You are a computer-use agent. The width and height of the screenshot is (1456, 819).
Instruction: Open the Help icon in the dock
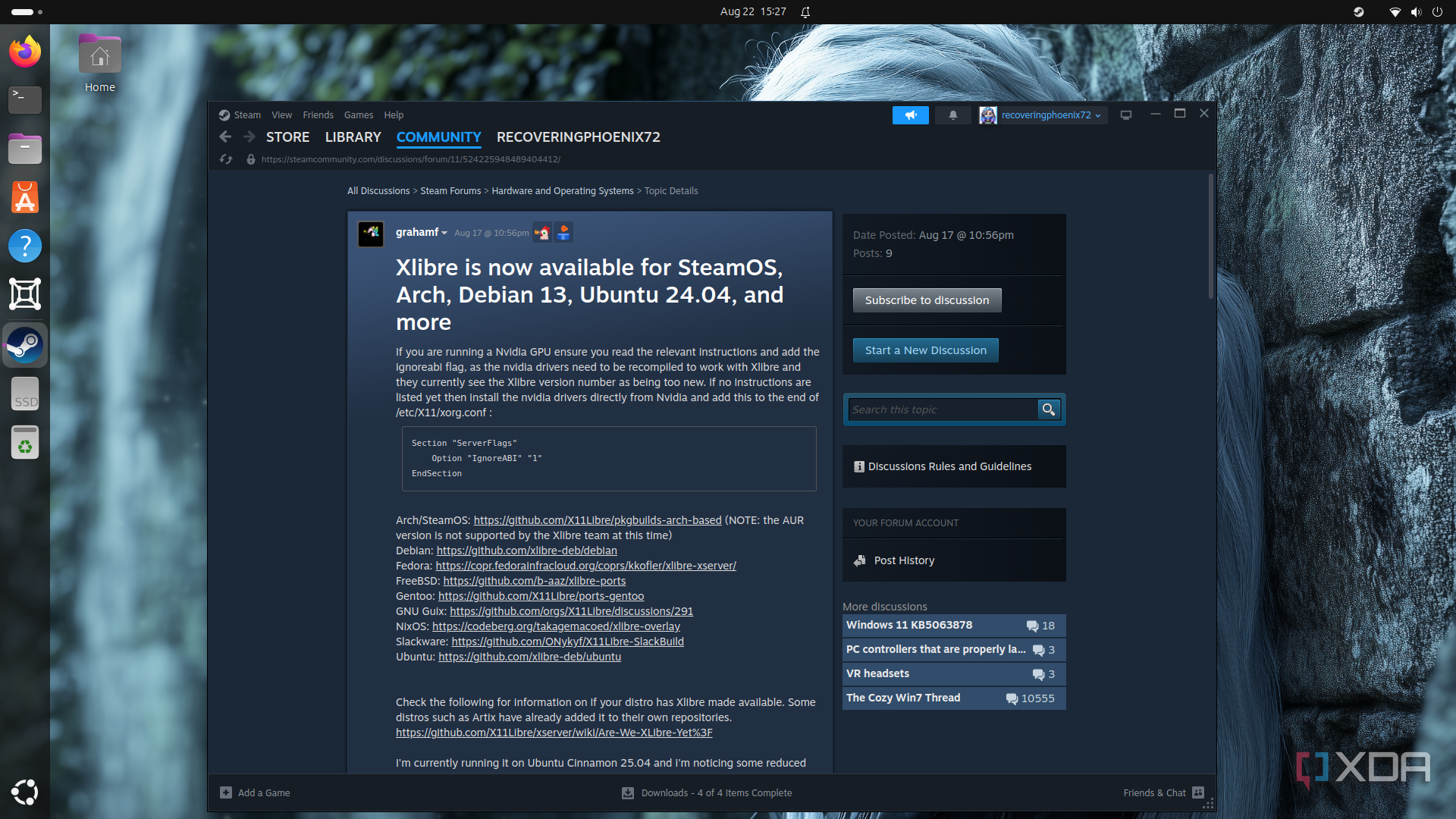(x=25, y=246)
